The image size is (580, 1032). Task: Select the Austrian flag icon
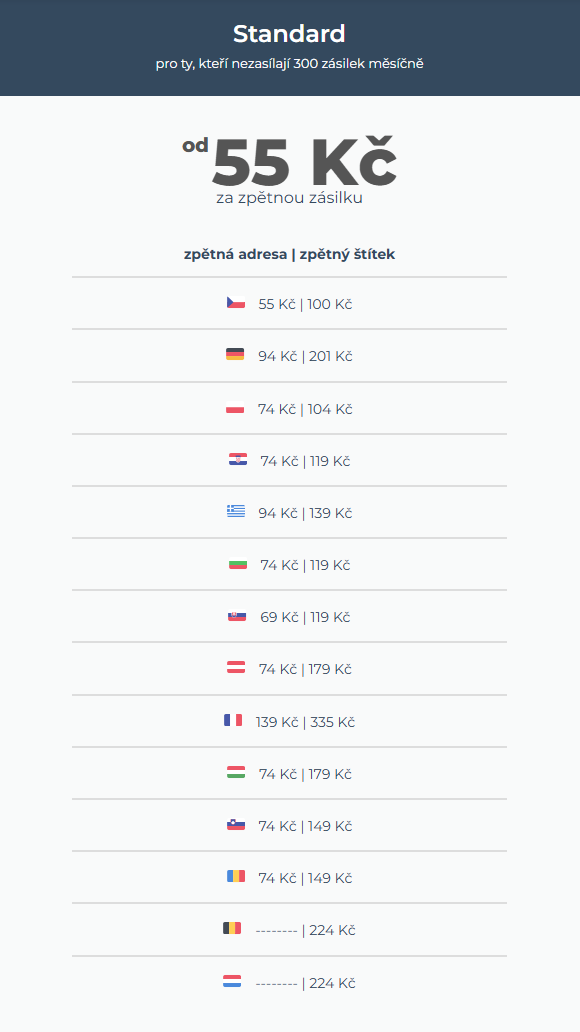pos(236,667)
